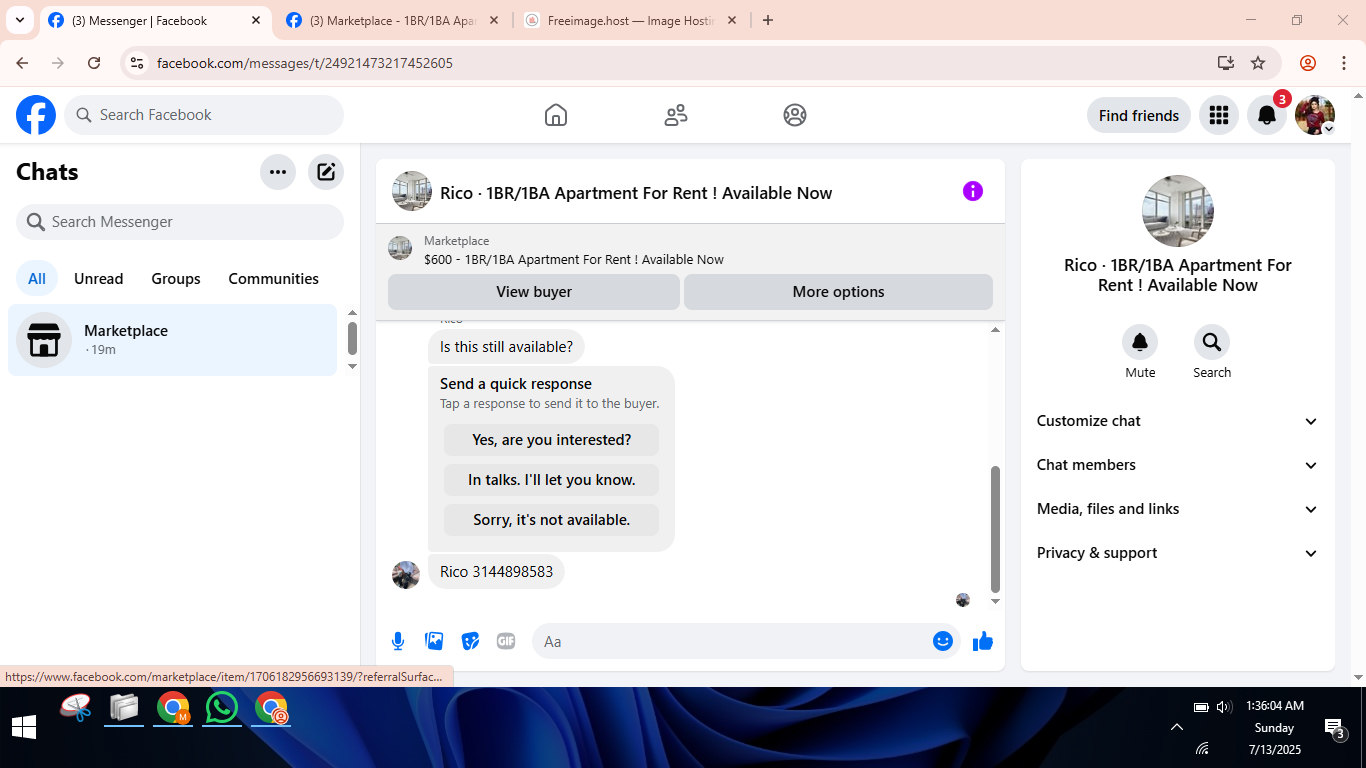Viewport: 1366px width, 768px height.
Task: Open the Groups icon in top navigation
Action: click(x=795, y=115)
